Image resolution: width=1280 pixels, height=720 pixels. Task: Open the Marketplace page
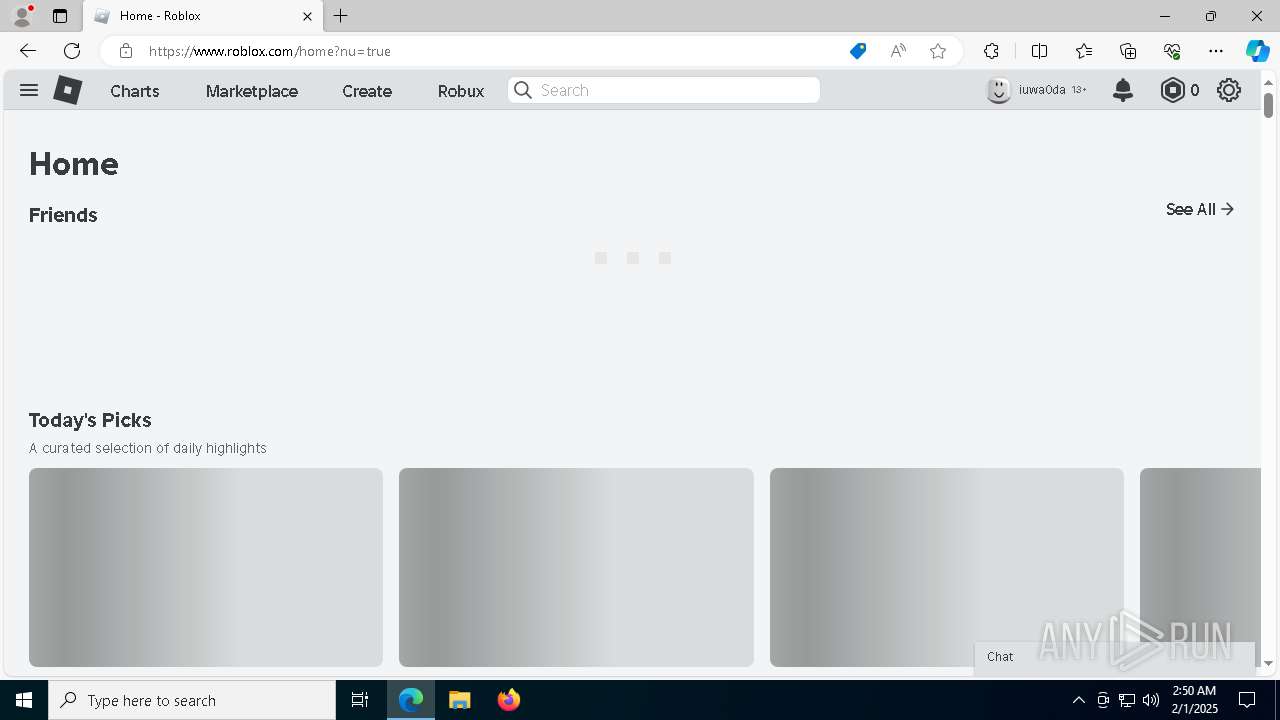(252, 91)
